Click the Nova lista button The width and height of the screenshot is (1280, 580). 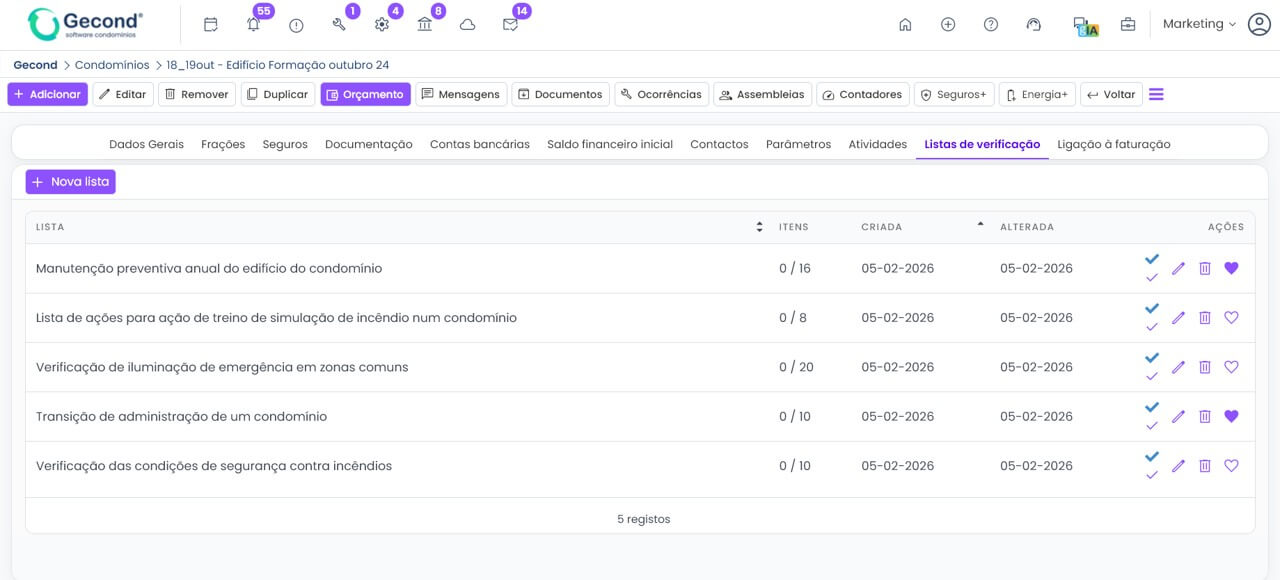coord(70,181)
